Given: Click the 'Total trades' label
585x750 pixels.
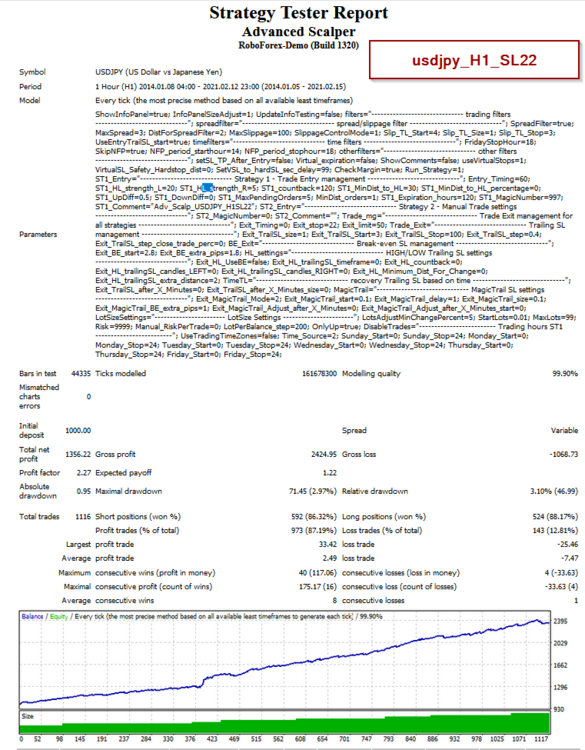Looking at the screenshot, I should click(x=39, y=517).
